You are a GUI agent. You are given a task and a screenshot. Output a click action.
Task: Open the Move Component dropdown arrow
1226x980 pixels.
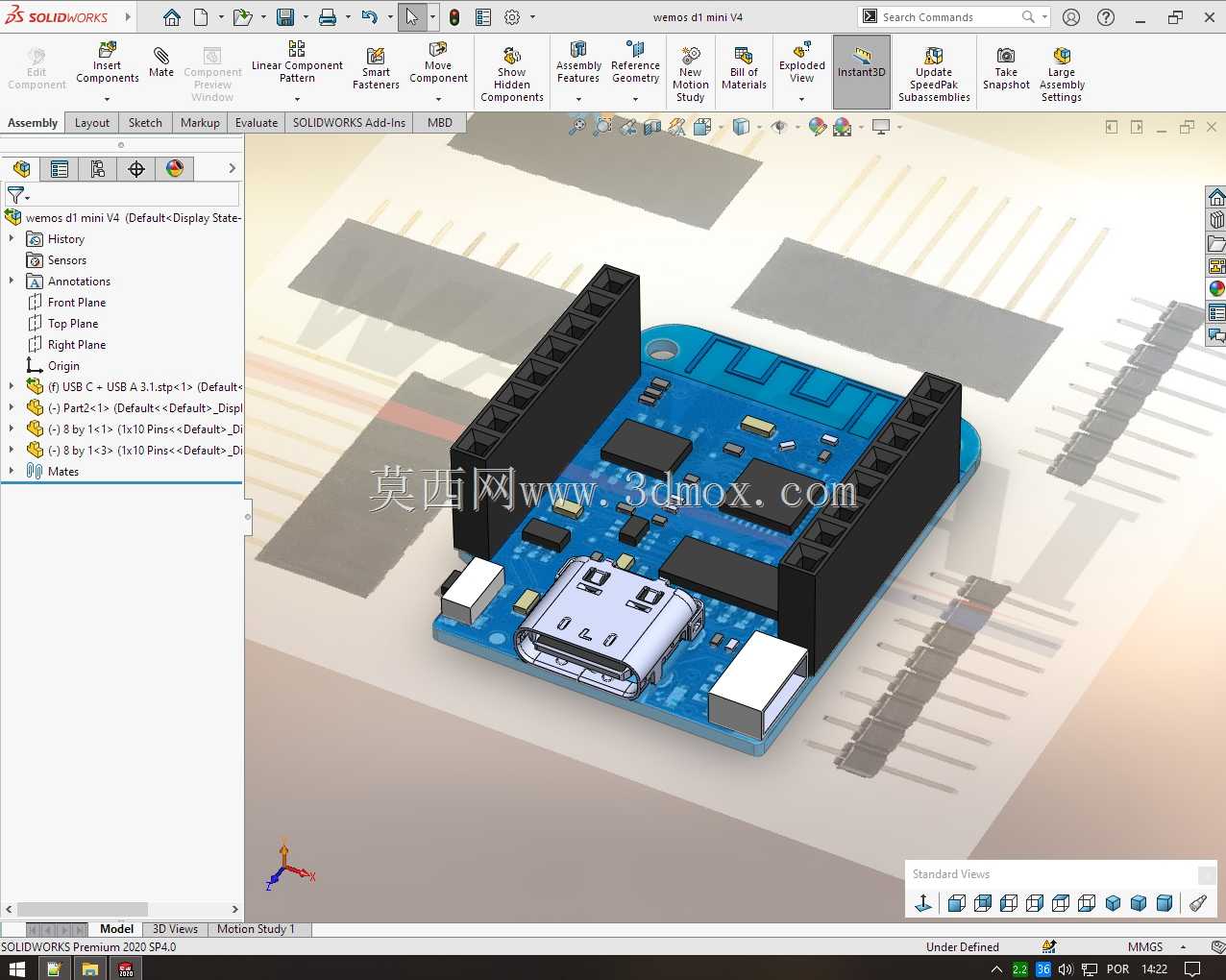click(438, 99)
